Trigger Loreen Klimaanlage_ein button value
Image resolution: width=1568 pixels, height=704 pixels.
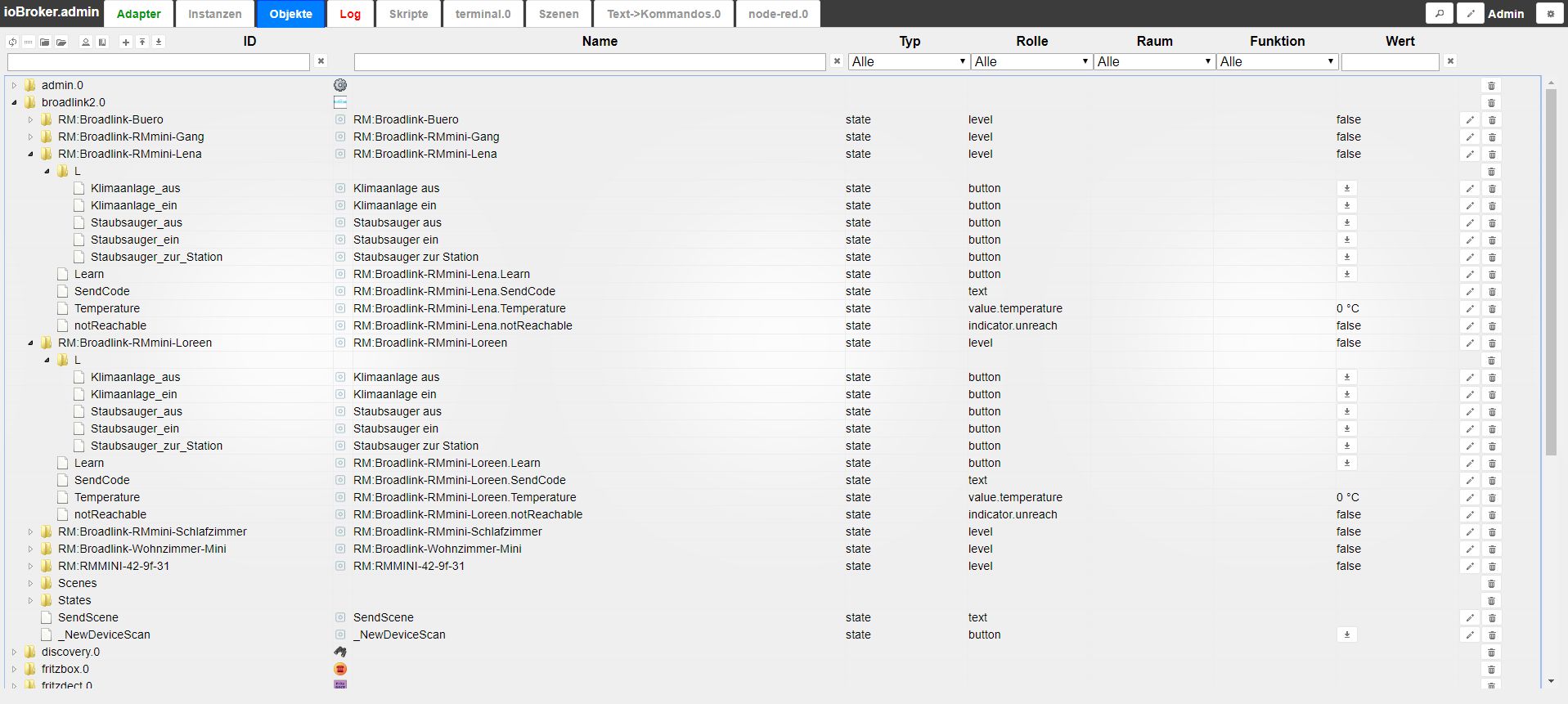pyautogui.click(x=1347, y=394)
